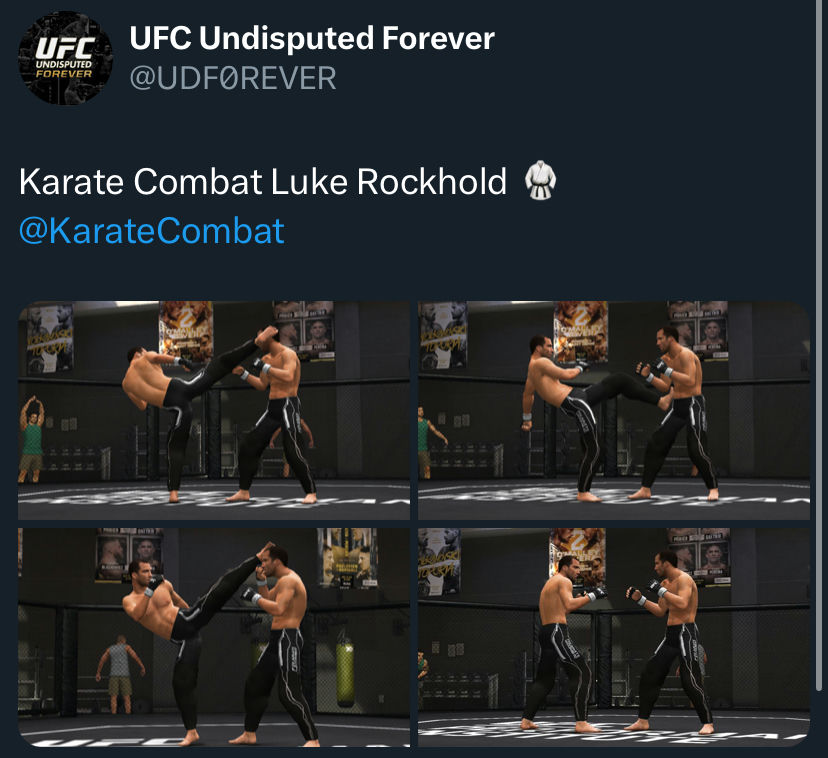The image size is (828, 758).
Task: Click the karate gi emoji
Action: (x=540, y=181)
